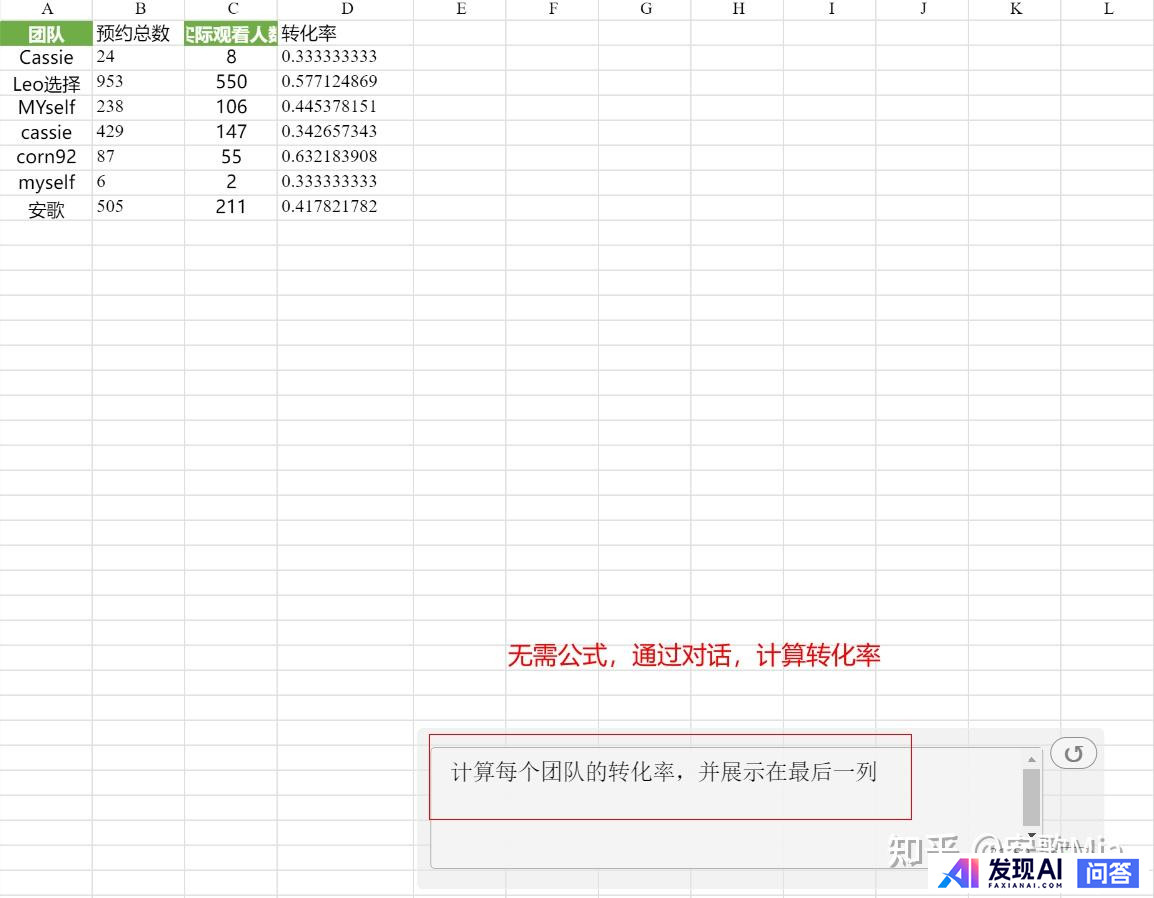Click the cell with value 106
The image size is (1154, 898).
tap(231, 107)
